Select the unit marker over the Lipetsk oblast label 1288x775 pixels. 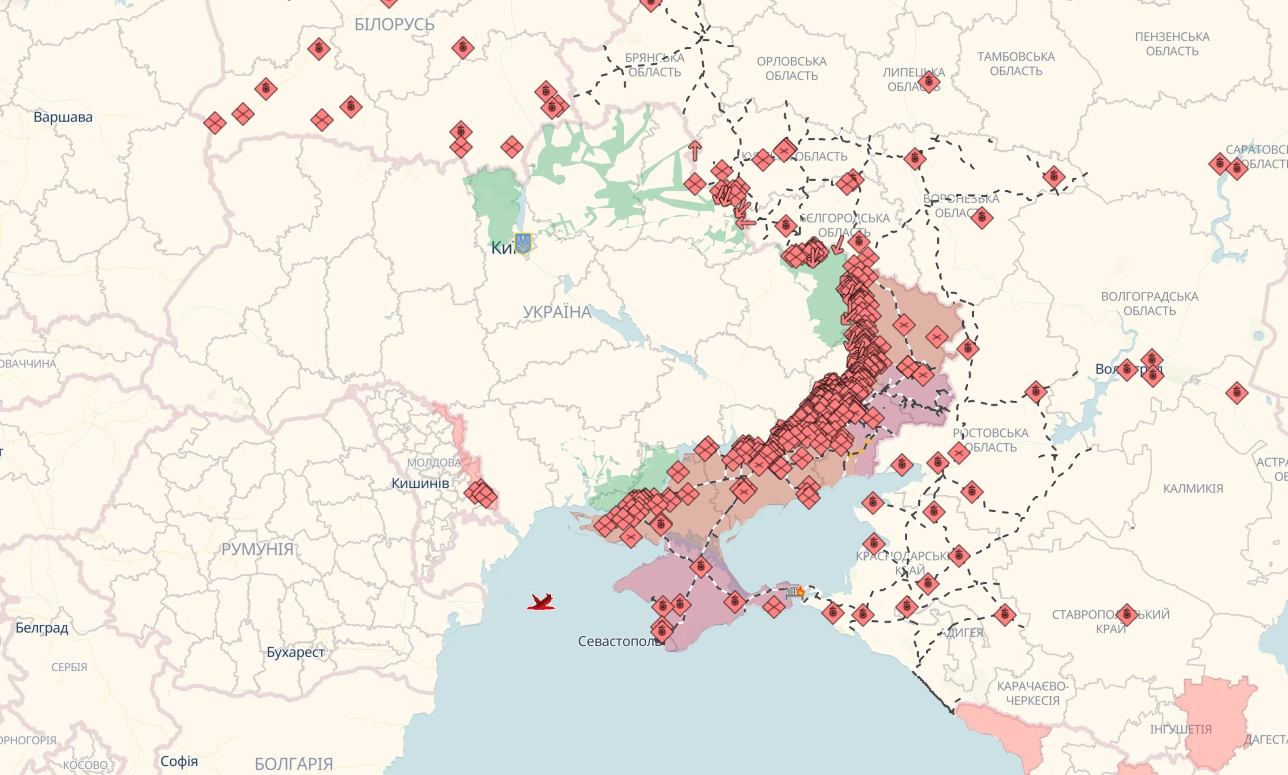tap(929, 81)
